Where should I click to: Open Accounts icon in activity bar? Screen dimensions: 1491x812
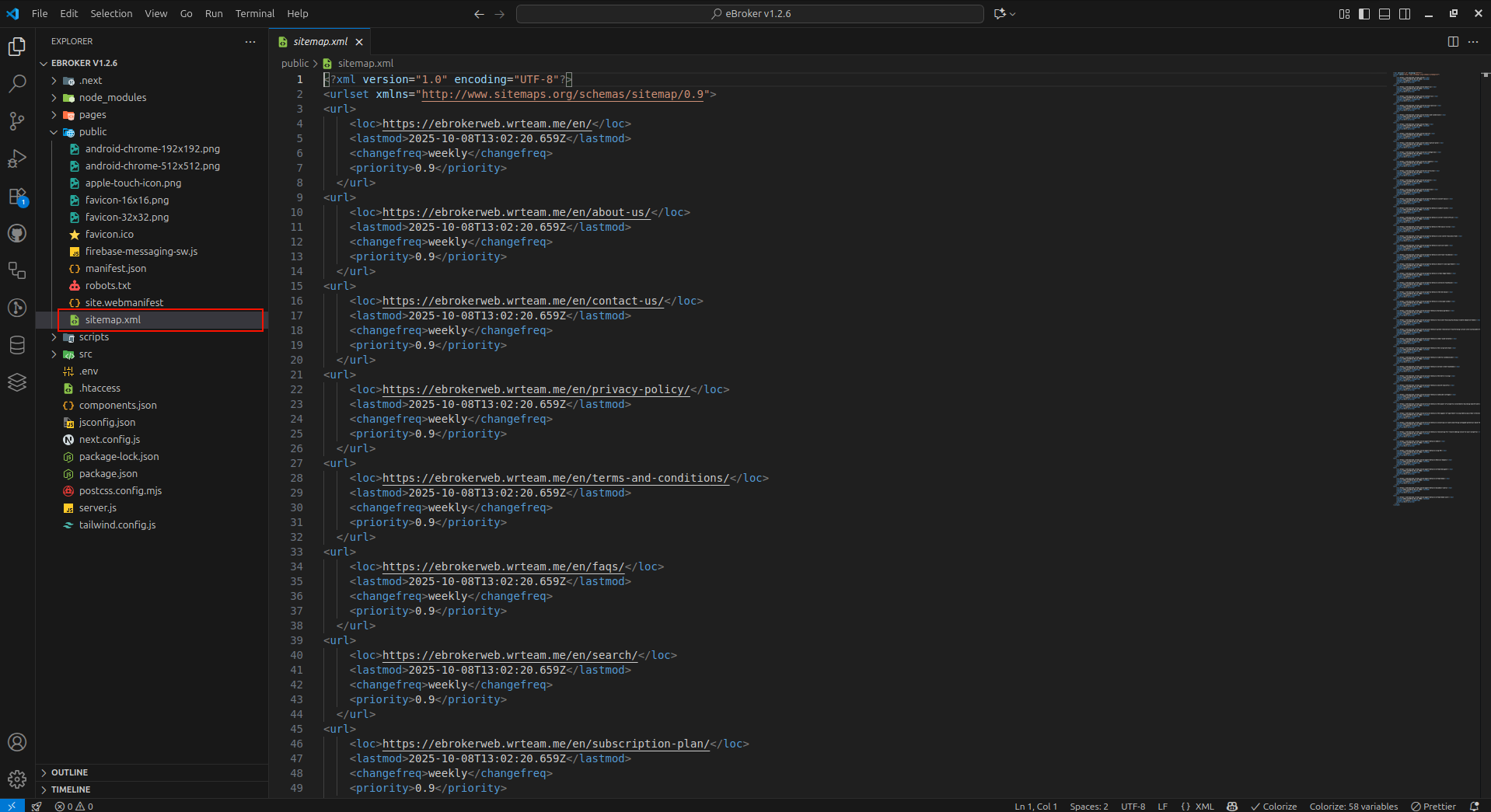pyautogui.click(x=17, y=742)
